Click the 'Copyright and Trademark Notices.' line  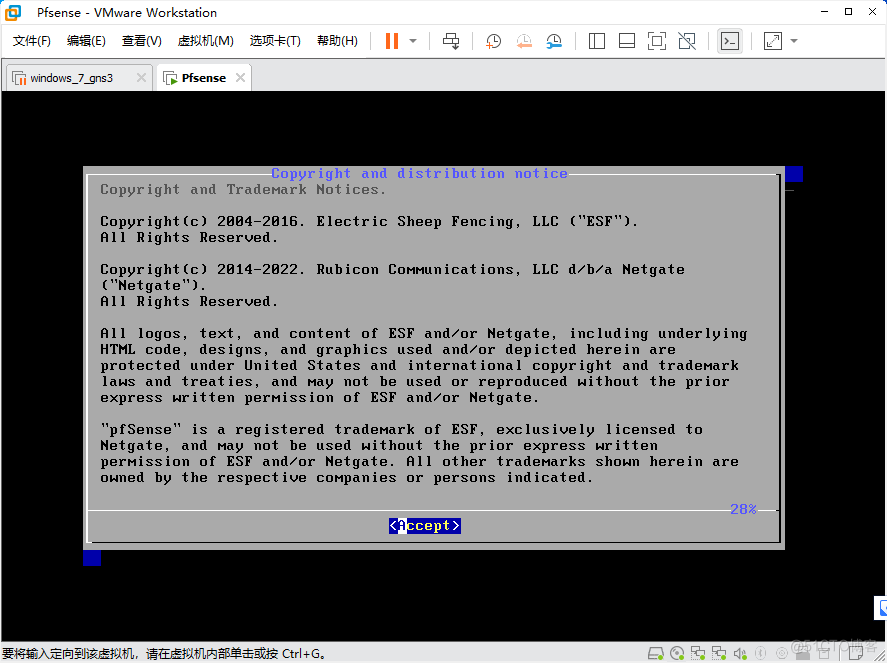pos(243,190)
